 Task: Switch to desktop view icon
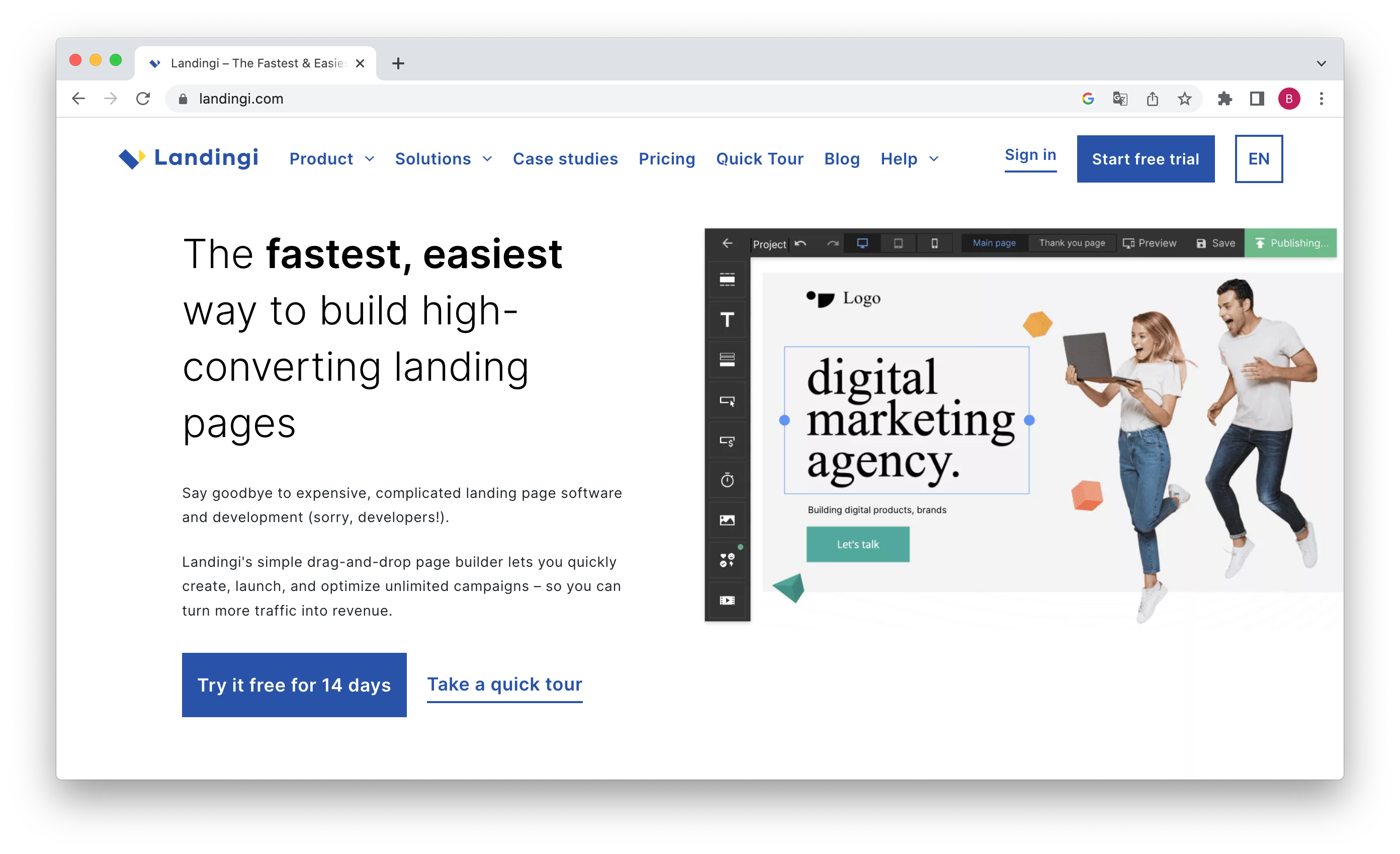pyautogui.click(x=862, y=242)
